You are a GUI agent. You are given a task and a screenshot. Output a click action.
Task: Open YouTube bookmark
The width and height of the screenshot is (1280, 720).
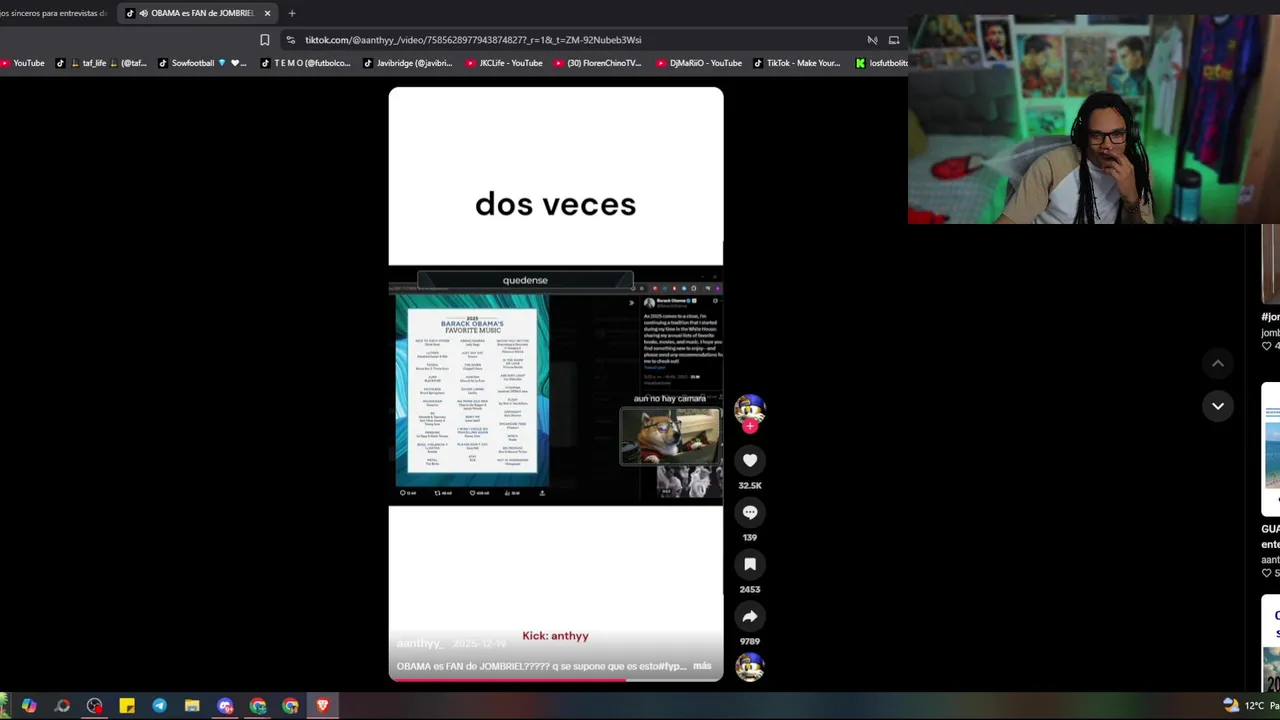[x=23, y=63]
